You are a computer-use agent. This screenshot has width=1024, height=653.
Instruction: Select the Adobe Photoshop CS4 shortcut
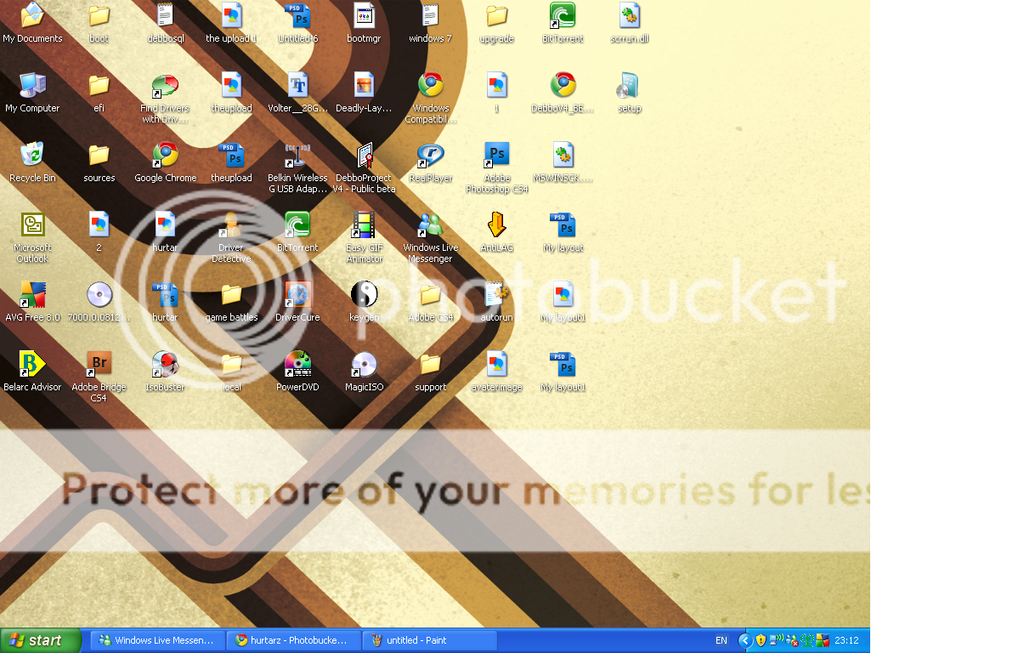[x=497, y=157]
